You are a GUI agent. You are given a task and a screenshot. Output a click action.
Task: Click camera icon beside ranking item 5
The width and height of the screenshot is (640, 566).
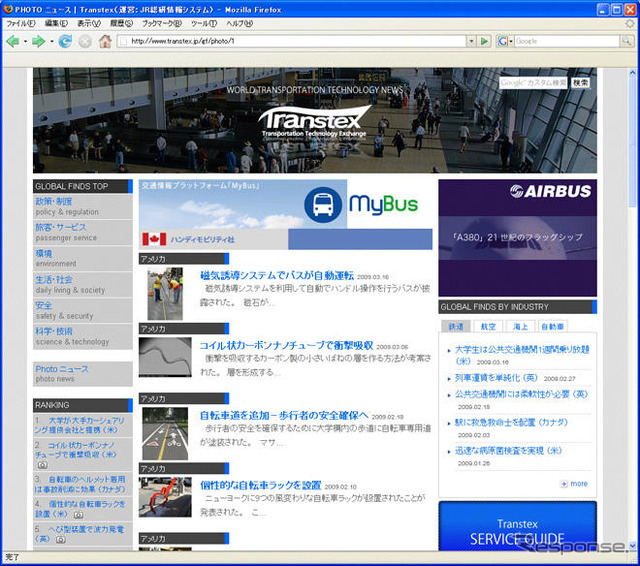tap(60, 540)
